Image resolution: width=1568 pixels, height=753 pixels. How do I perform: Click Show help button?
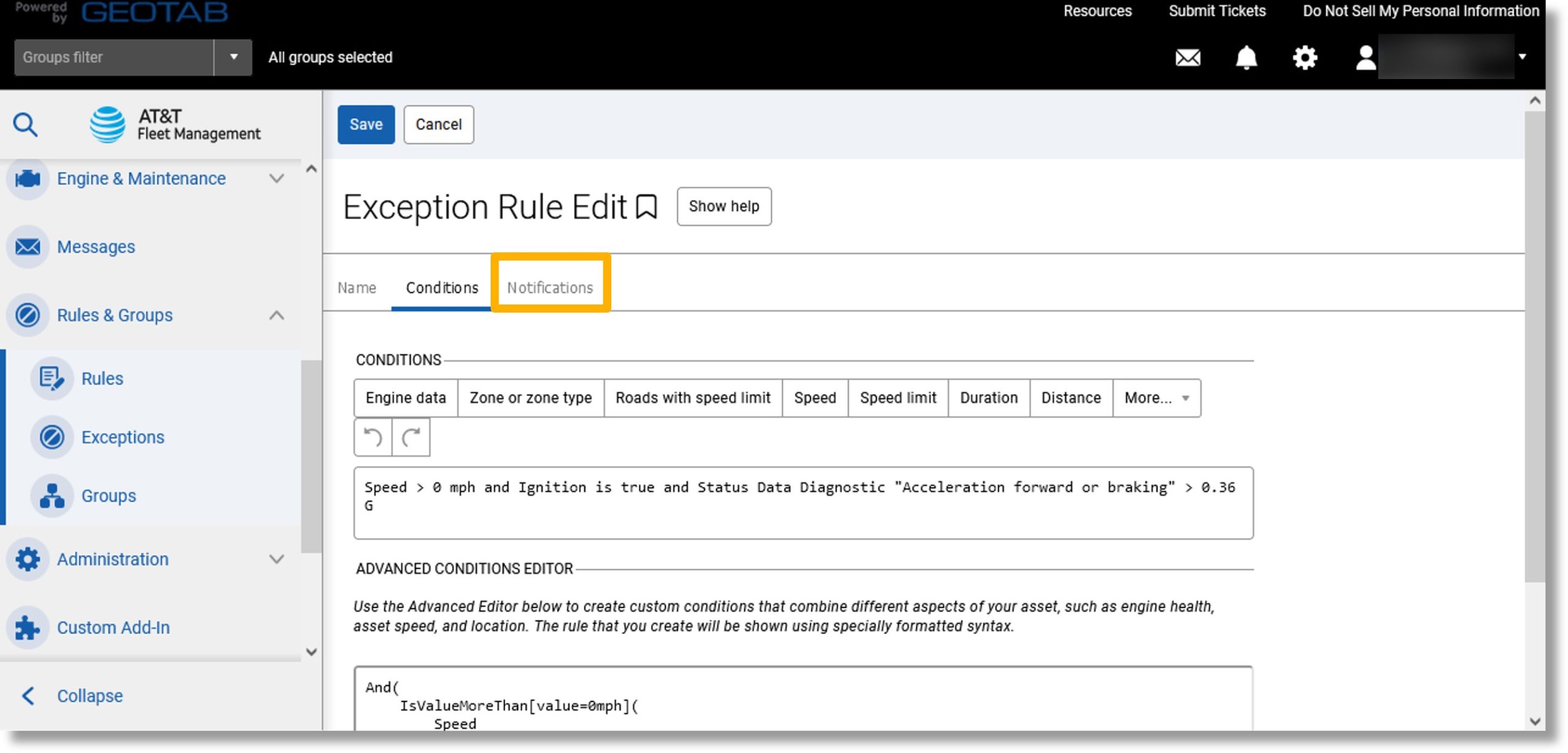(x=724, y=206)
